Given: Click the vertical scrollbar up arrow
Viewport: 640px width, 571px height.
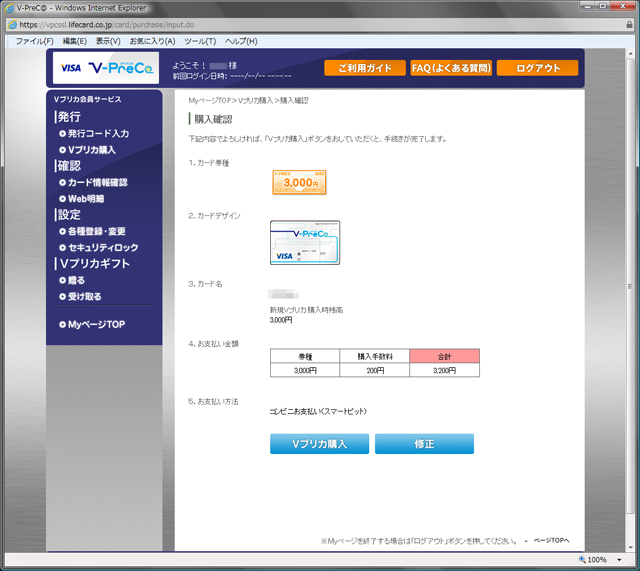Looking at the screenshot, I should pos(631,53).
